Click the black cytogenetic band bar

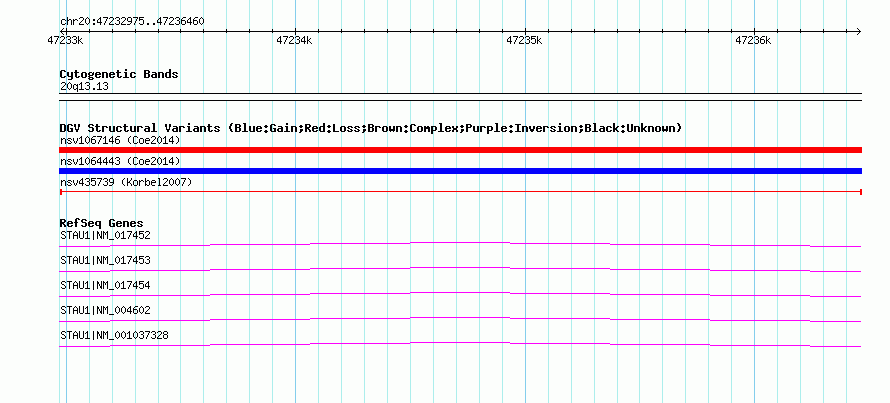460,97
